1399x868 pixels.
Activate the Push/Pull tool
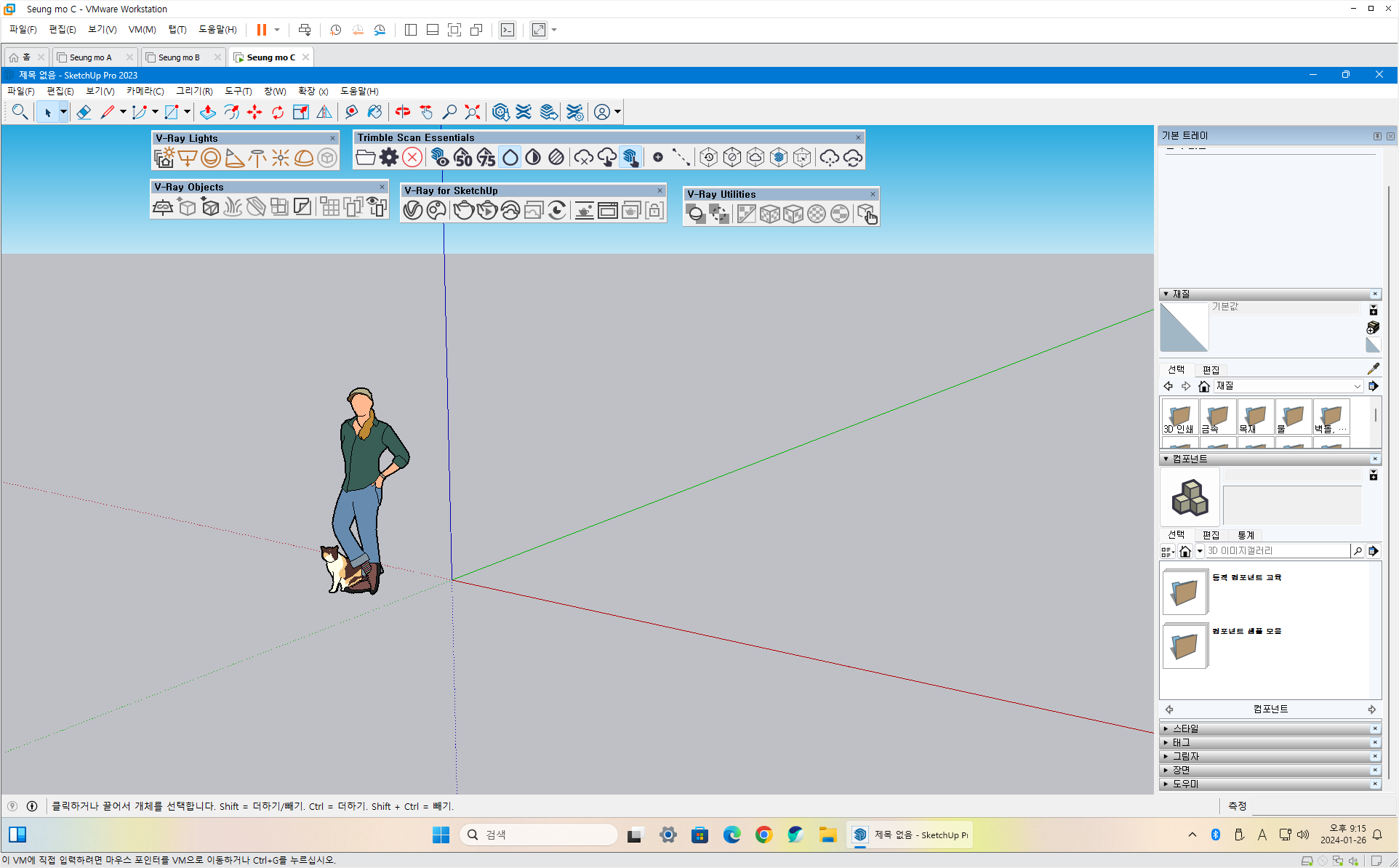(x=208, y=112)
